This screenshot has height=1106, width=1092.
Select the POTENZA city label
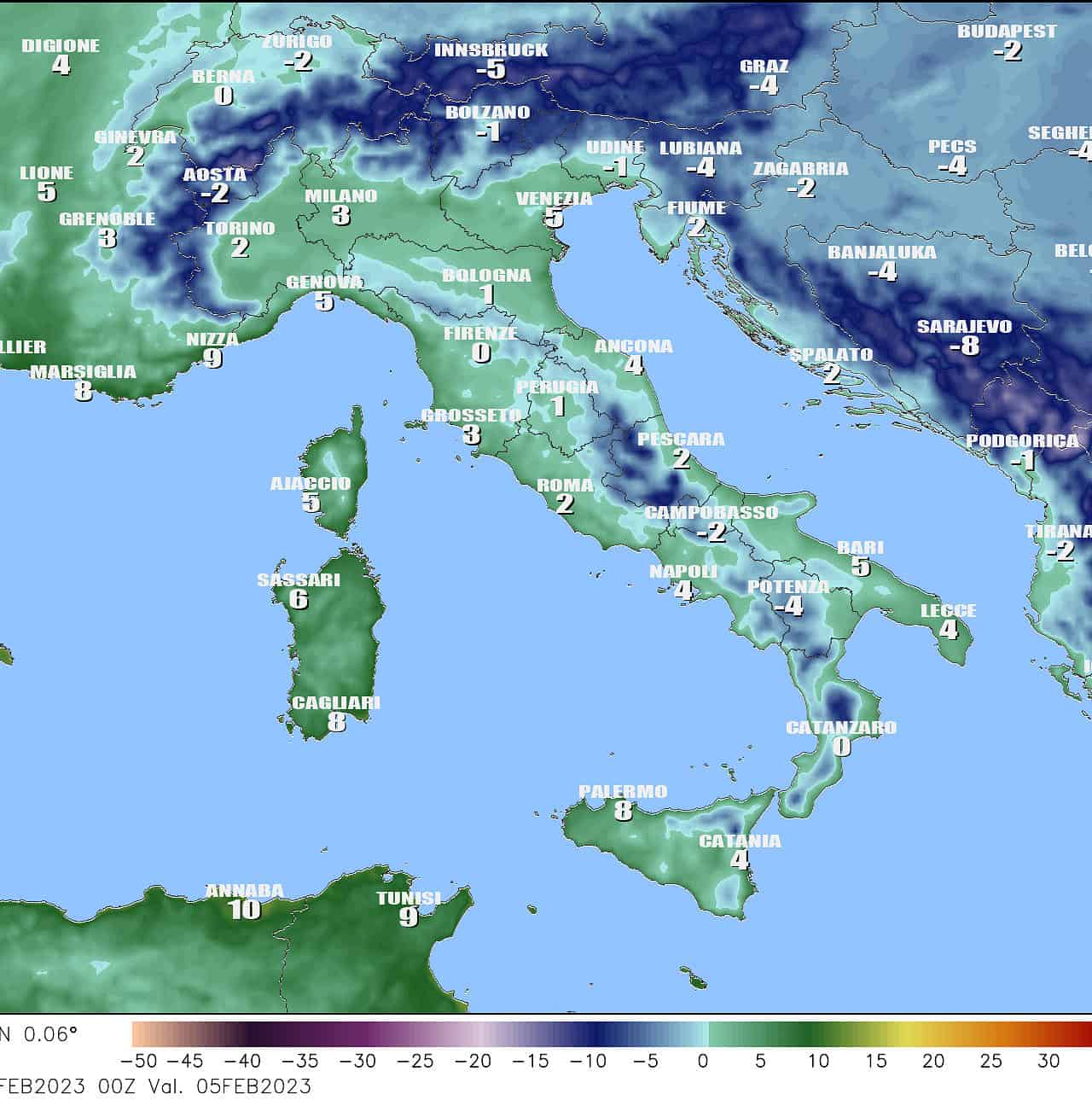pyautogui.click(x=788, y=586)
